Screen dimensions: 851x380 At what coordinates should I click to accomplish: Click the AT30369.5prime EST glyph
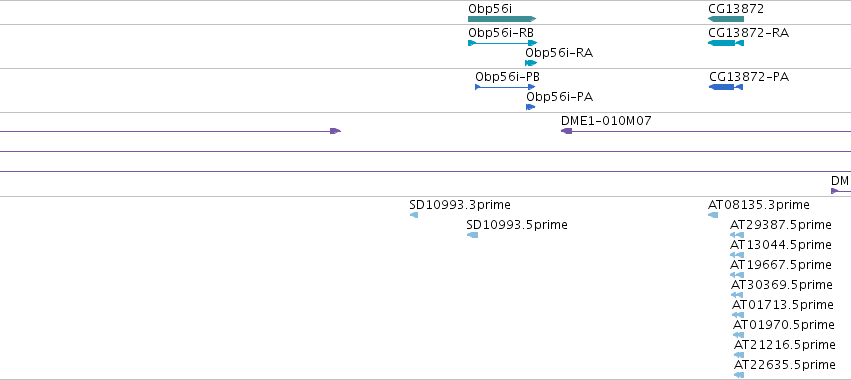click(736, 295)
